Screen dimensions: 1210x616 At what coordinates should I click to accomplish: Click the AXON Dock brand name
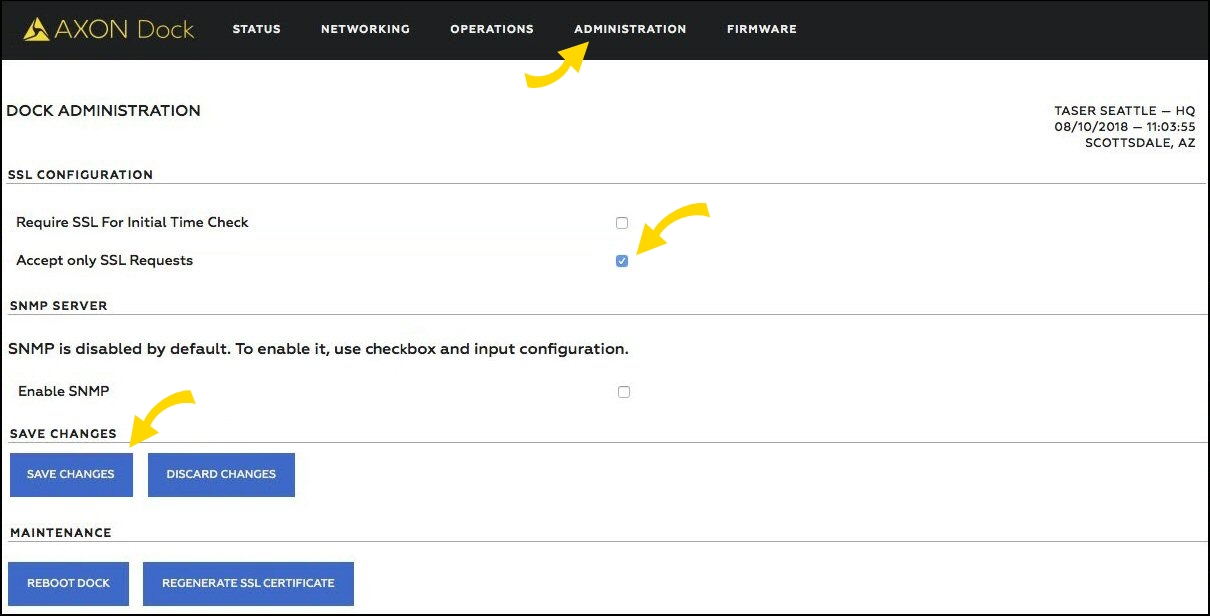point(124,29)
